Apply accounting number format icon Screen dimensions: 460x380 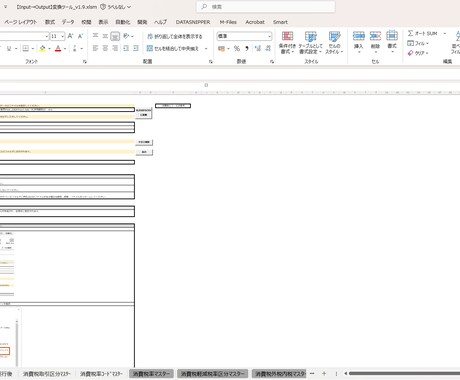click(x=221, y=49)
